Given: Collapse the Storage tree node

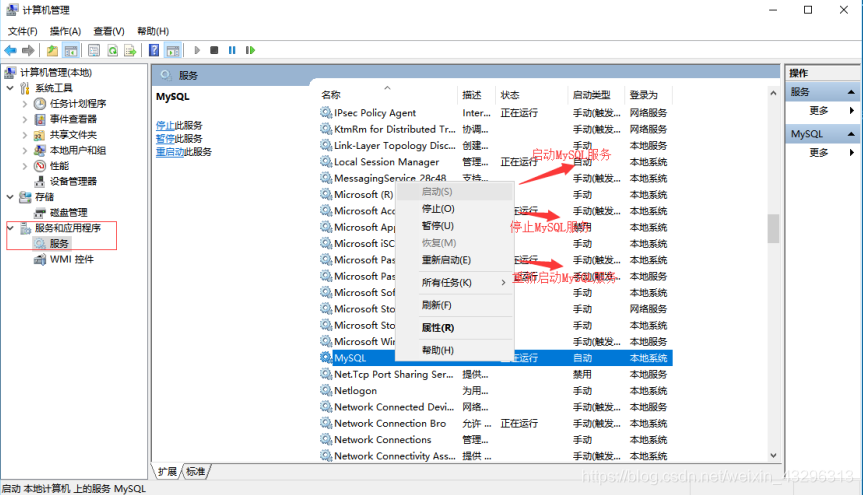Looking at the screenshot, I should pyautogui.click(x=10, y=197).
